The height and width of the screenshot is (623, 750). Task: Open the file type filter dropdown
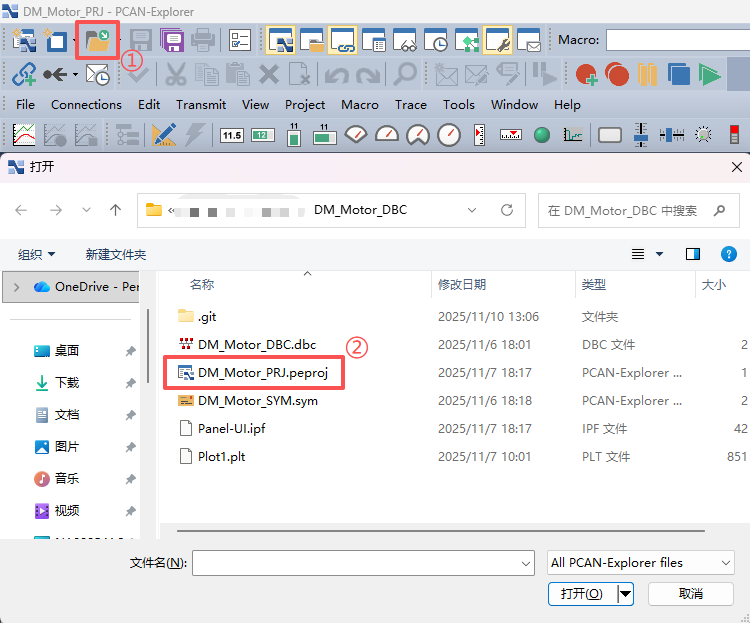point(640,563)
